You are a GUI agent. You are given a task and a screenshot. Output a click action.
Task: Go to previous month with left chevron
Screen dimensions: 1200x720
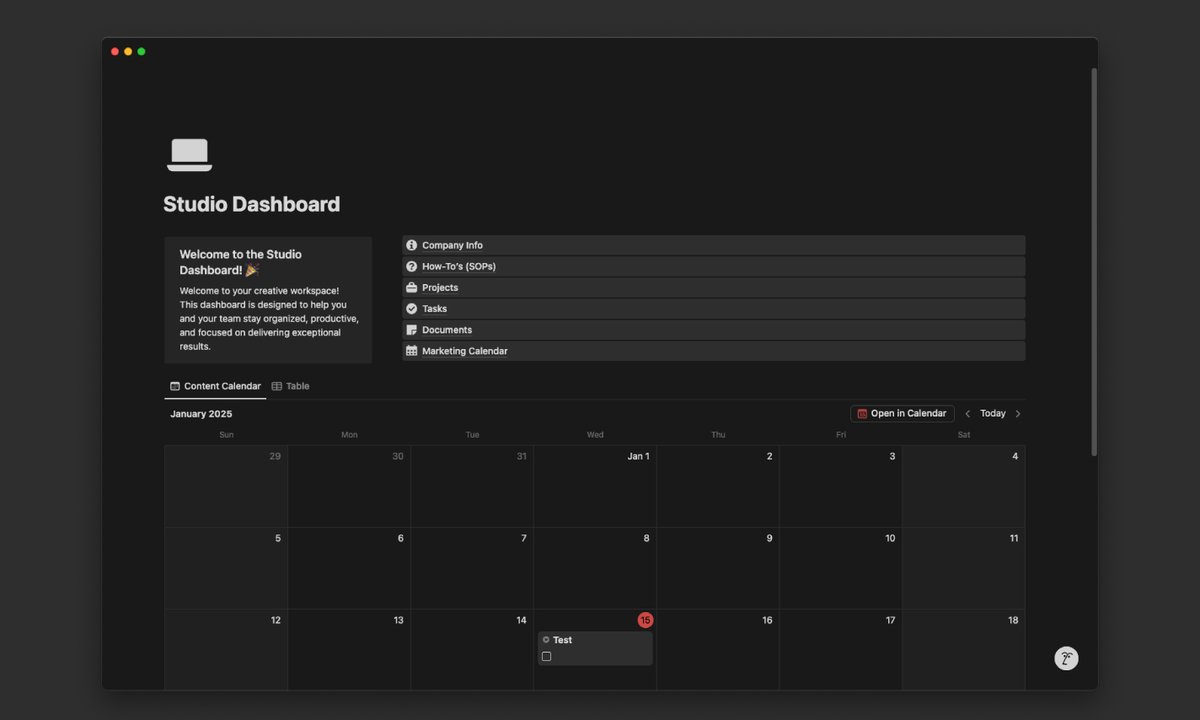pos(967,414)
